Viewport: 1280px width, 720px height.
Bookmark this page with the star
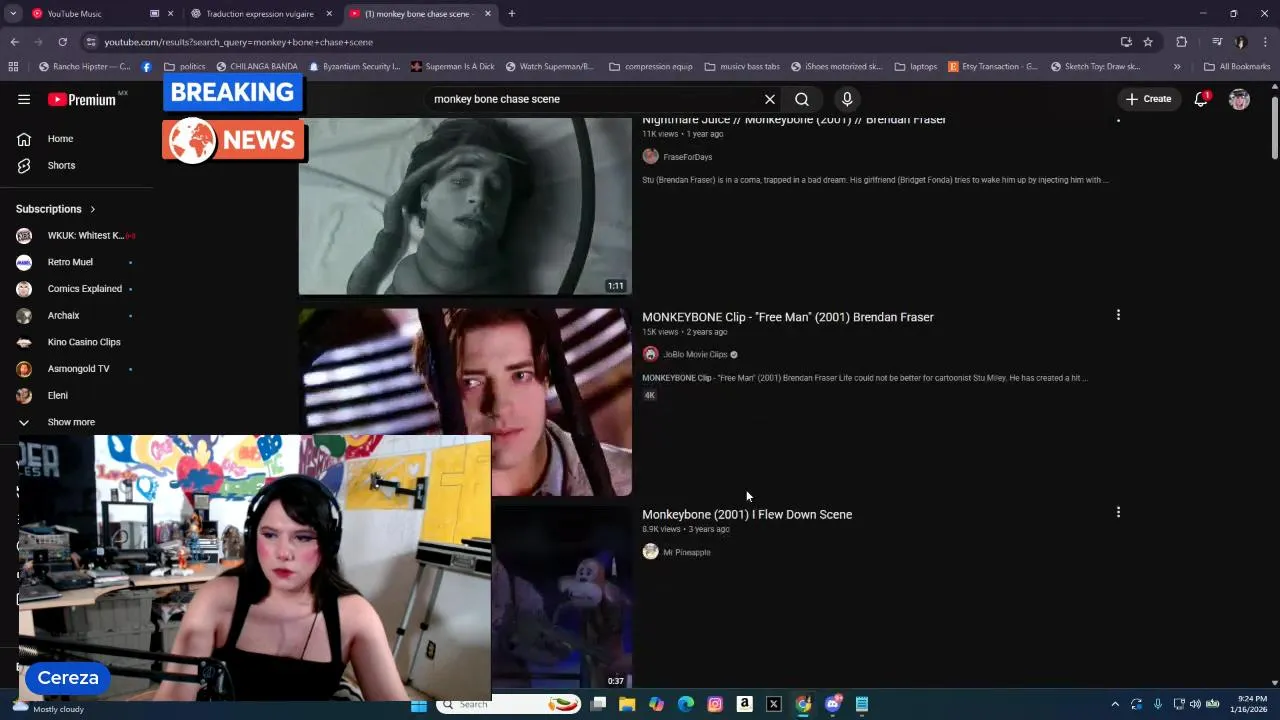pos(1148,42)
